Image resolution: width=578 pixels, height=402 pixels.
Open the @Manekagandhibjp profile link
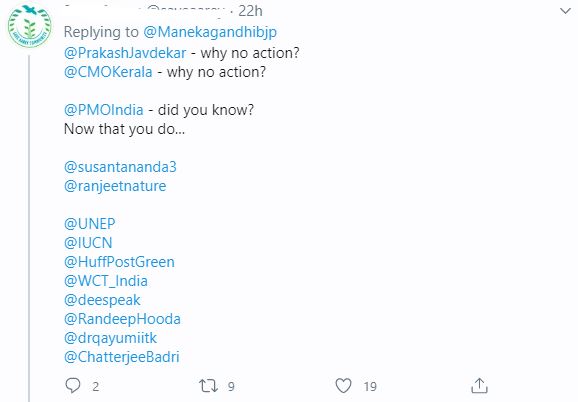coord(210,32)
